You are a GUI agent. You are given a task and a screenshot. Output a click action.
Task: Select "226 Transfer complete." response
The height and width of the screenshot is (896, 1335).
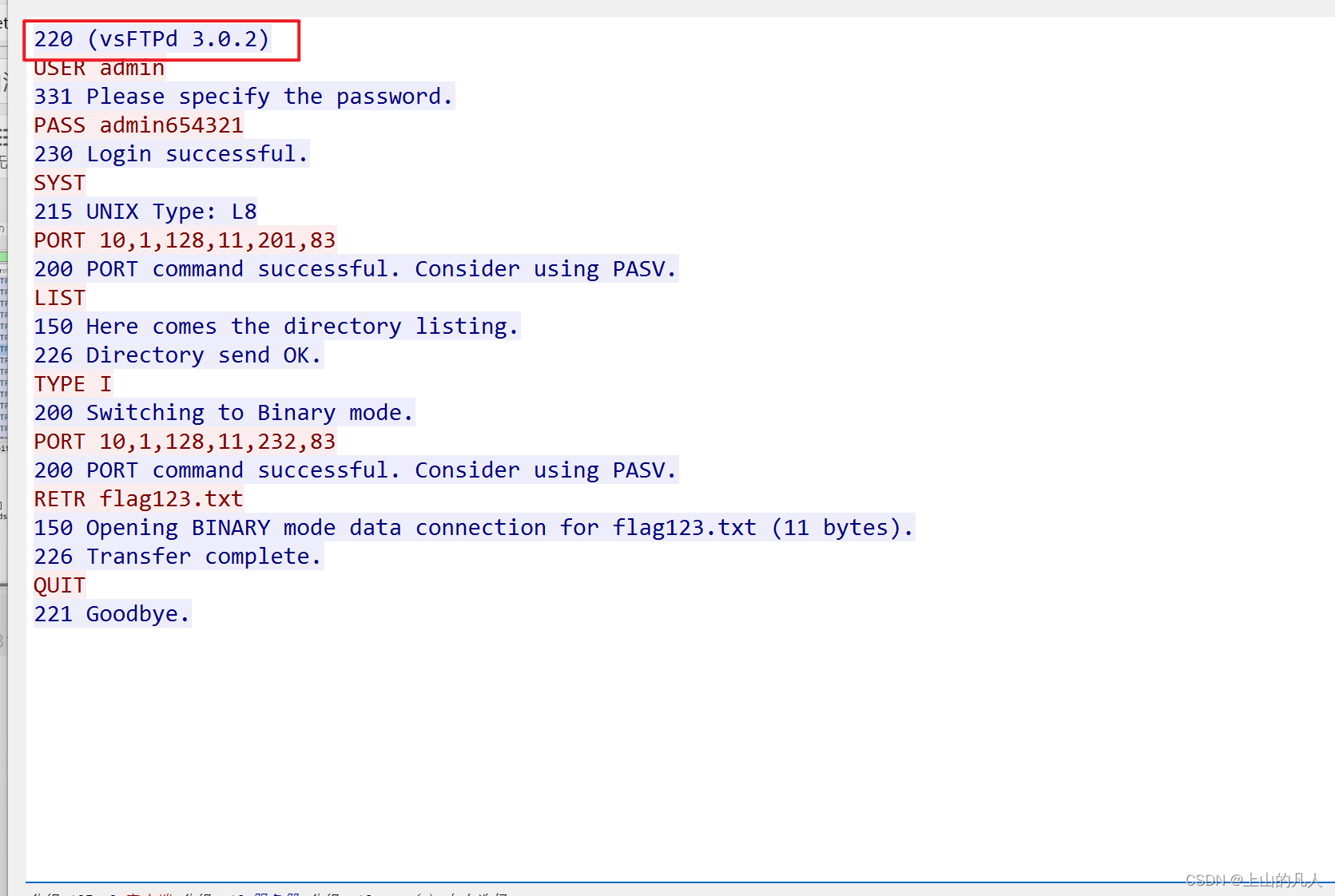pos(177,557)
